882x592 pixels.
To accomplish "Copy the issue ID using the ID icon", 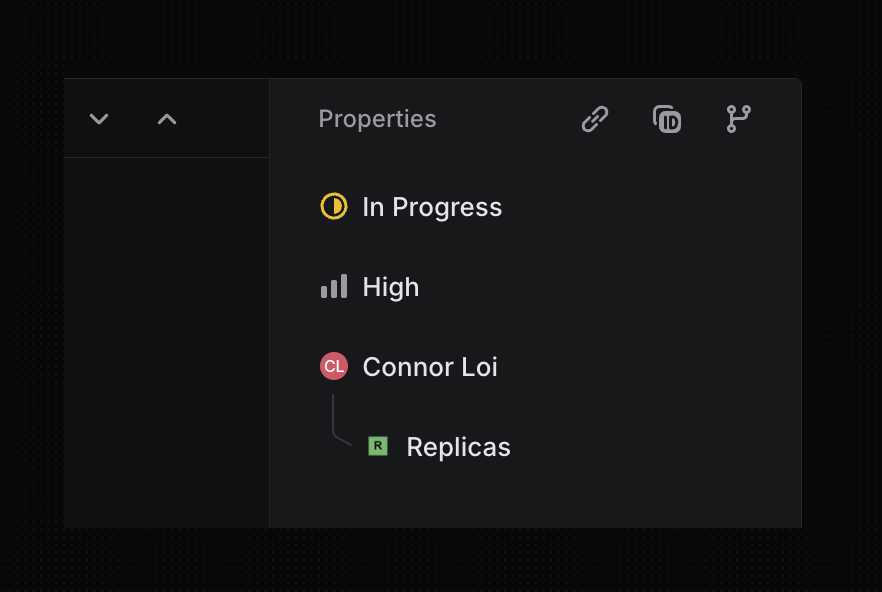I will (666, 119).
